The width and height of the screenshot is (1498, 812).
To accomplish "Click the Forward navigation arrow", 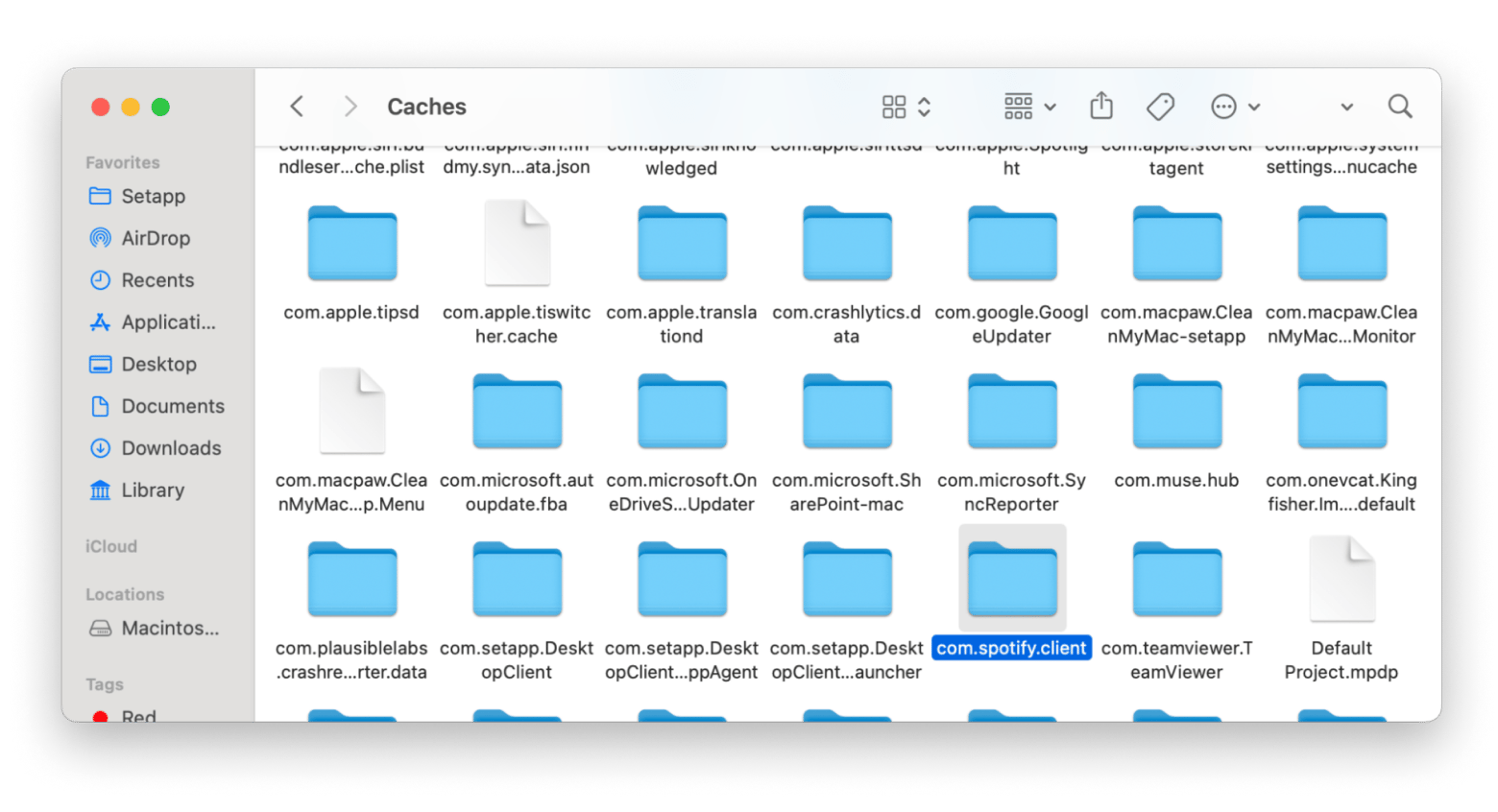I will (x=350, y=107).
